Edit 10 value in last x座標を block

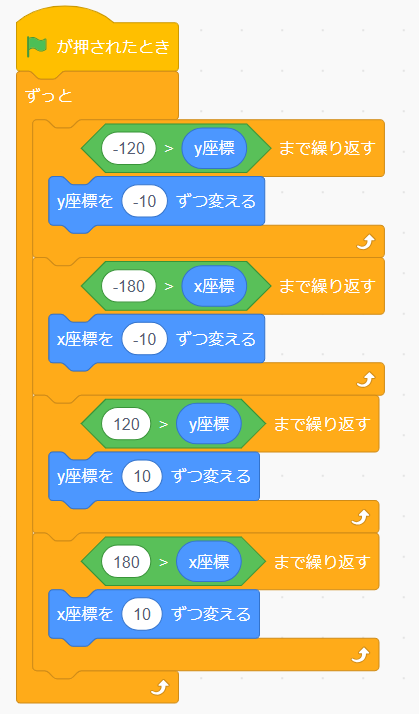click(x=142, y=615)
